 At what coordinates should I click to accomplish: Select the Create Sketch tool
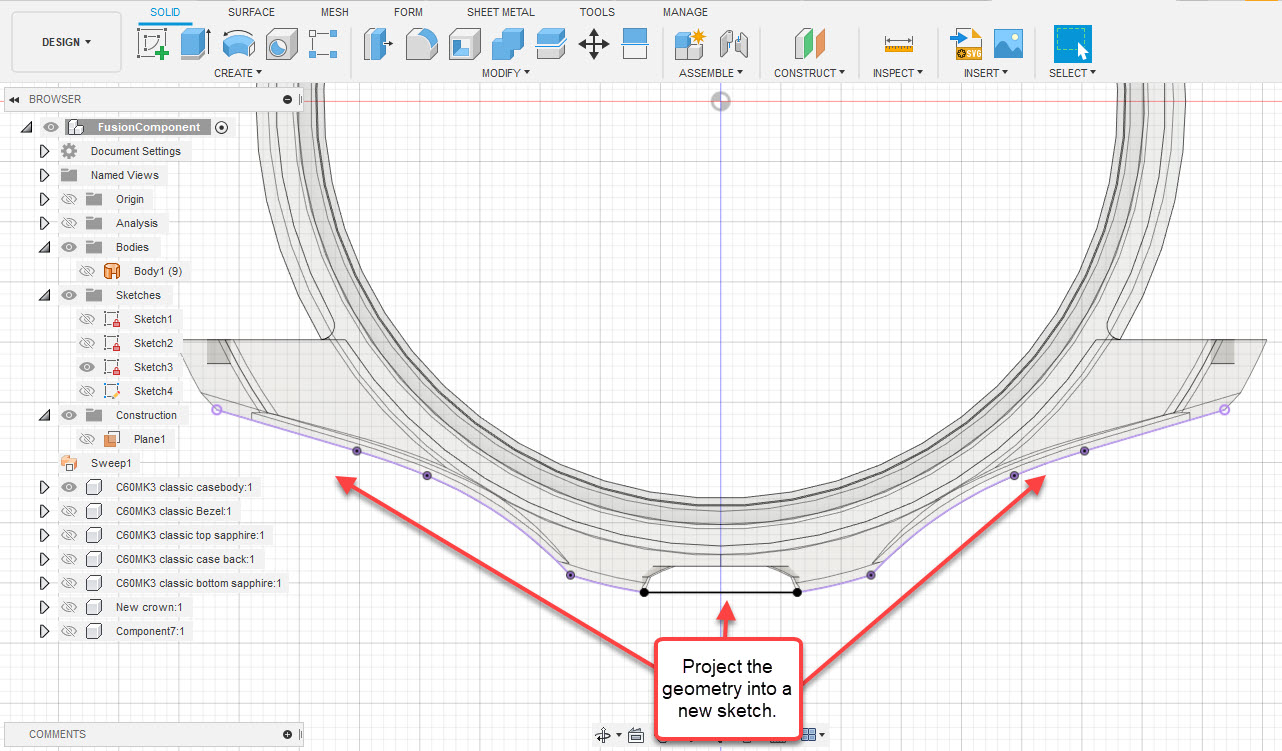click(x=154, y=44)
